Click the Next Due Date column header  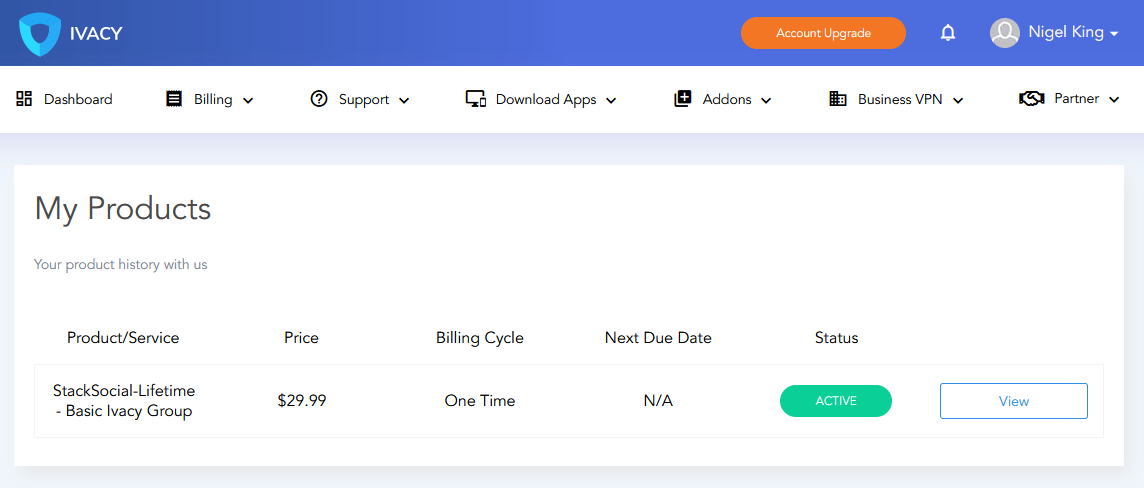click(x=658, y=338)
